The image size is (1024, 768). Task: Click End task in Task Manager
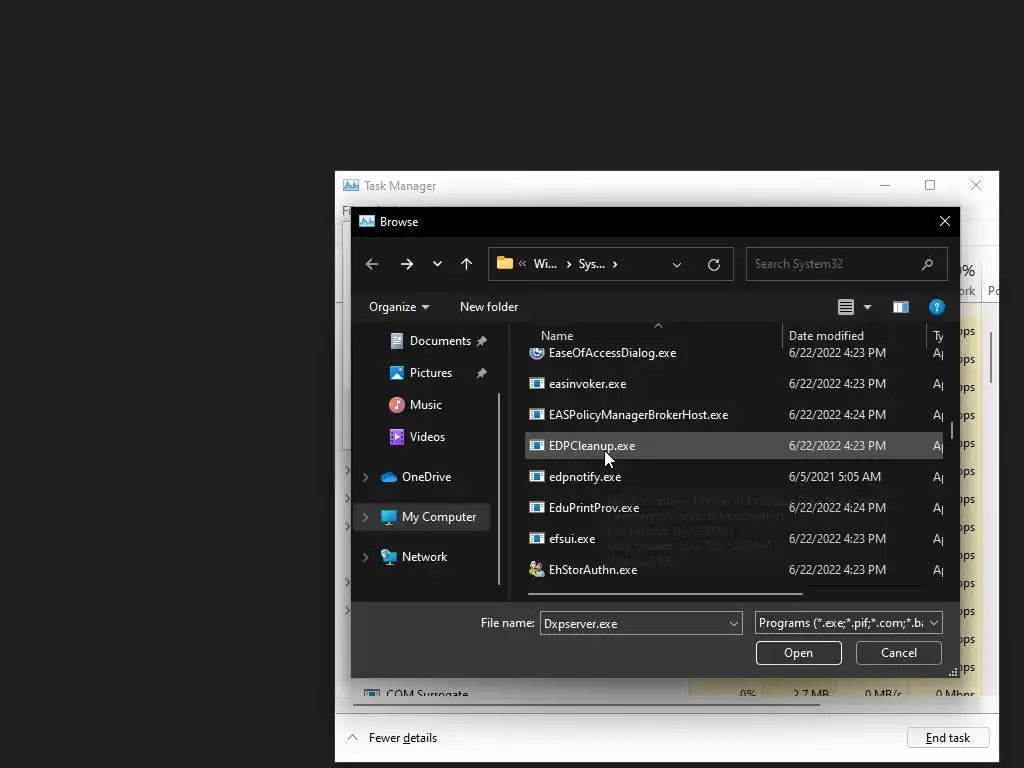click(948, 738)
